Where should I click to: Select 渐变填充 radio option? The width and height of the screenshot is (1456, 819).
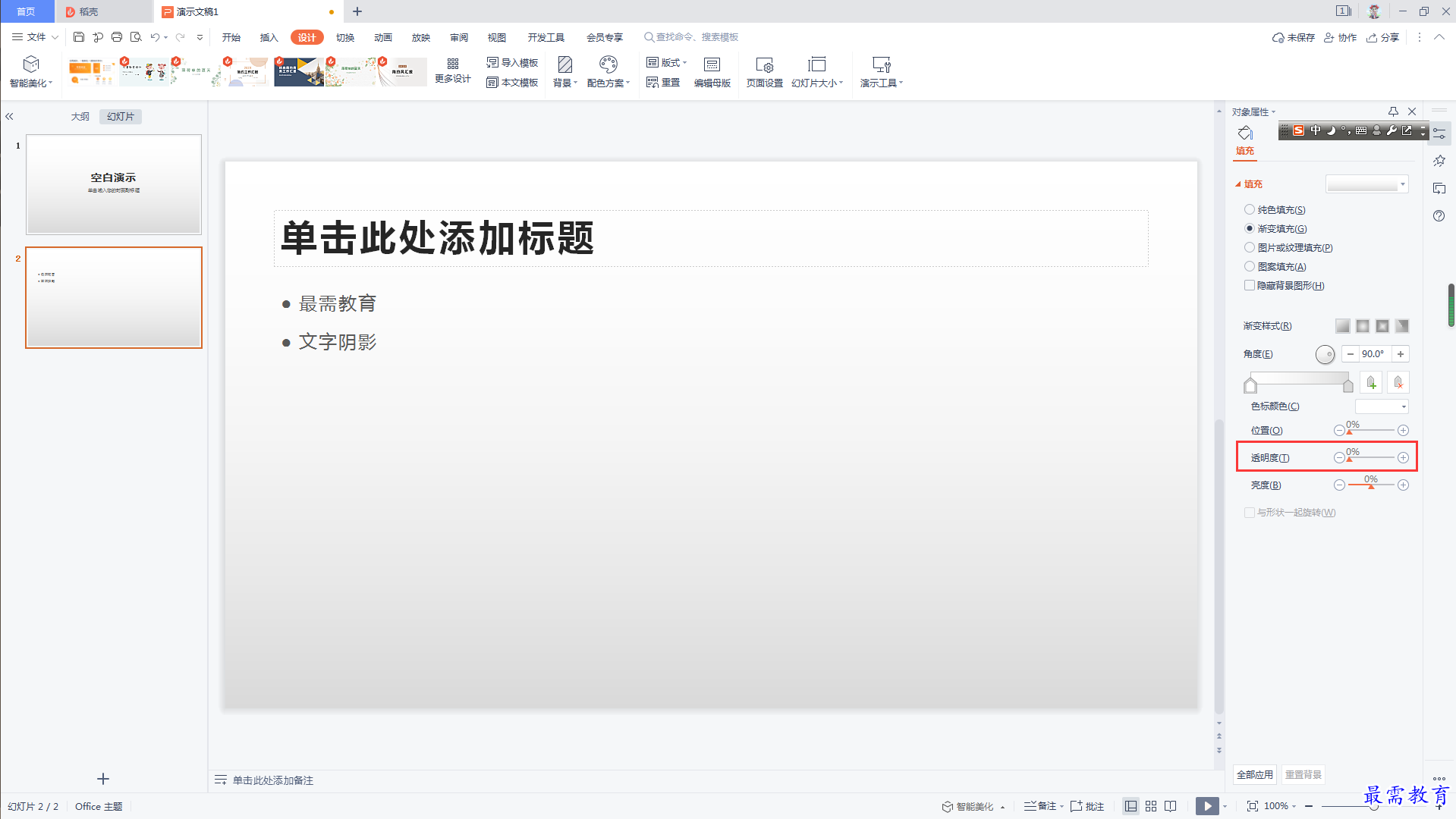1250,228
